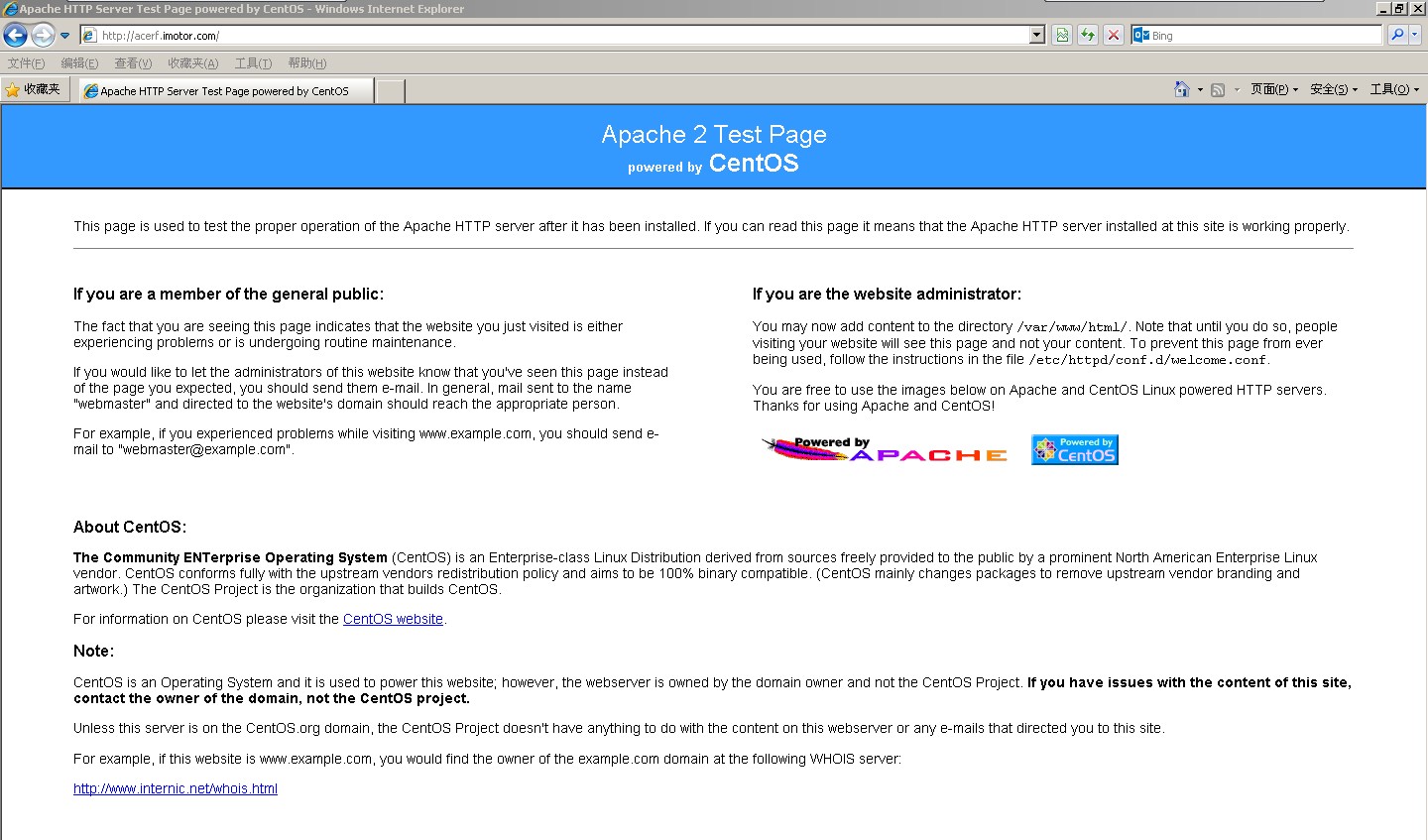
Task: Open the internic.net whois link
Action: pos(176,788)
